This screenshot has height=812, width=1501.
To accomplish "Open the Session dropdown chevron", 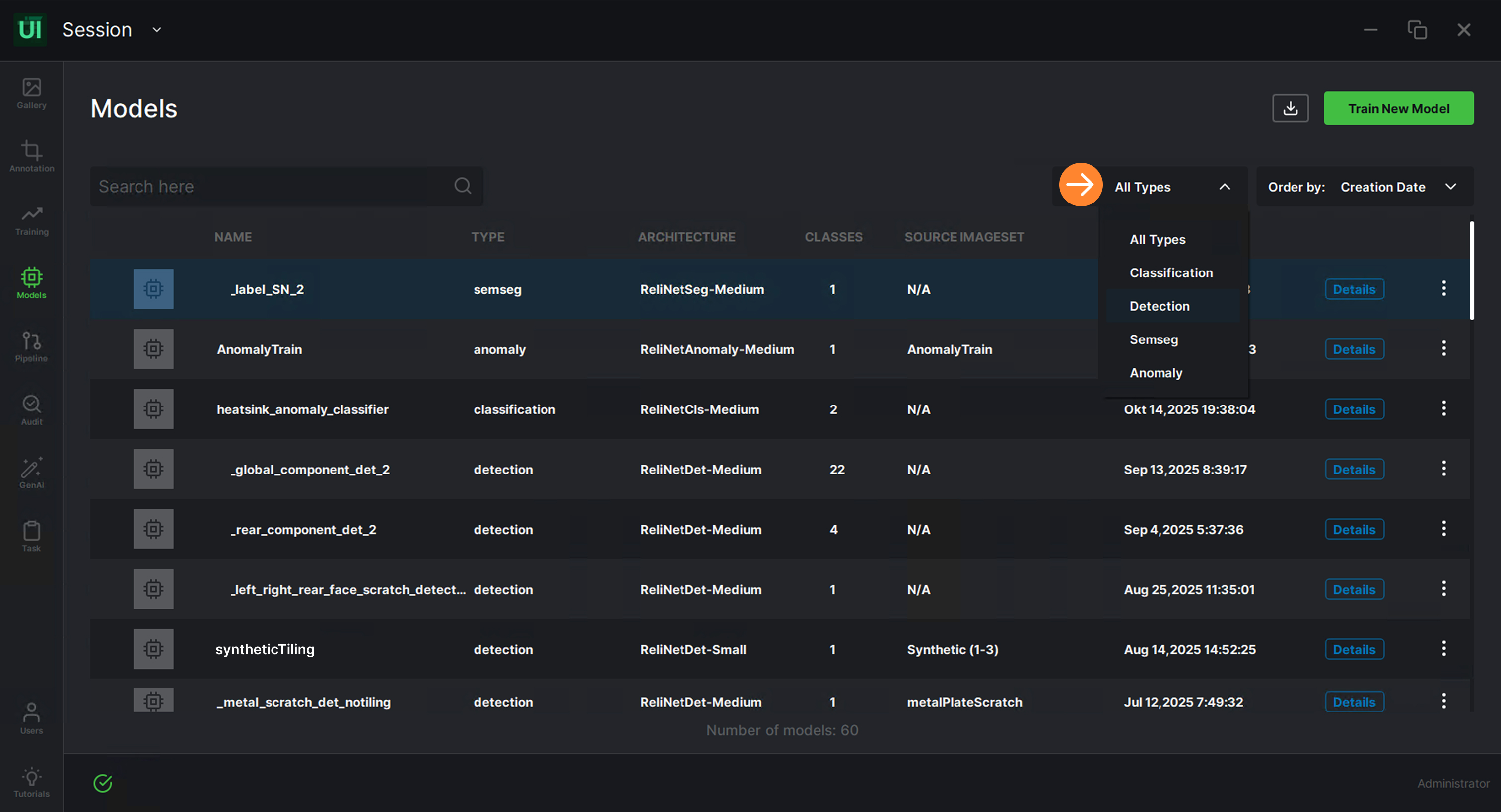I will pos(157,30).
